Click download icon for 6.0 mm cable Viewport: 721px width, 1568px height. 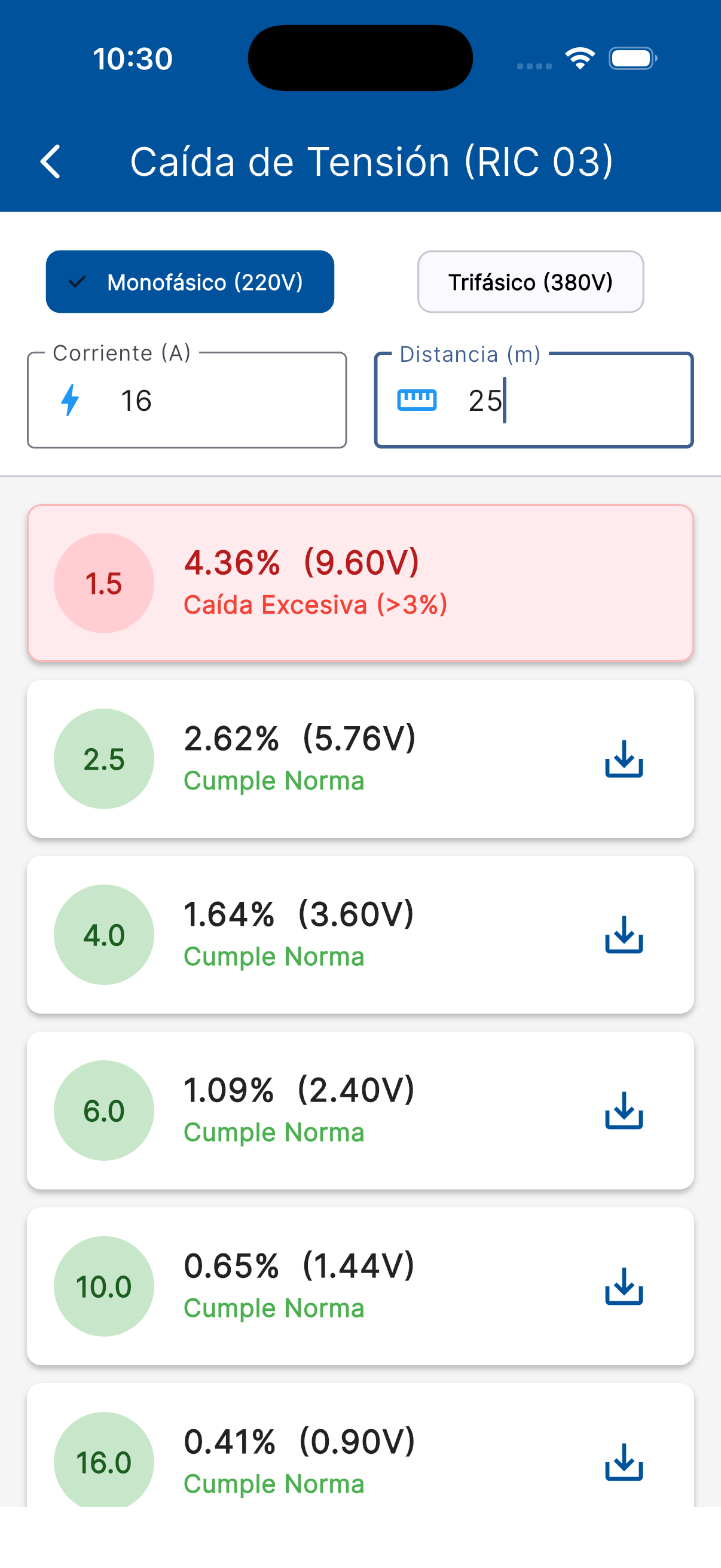point(624,1111)
